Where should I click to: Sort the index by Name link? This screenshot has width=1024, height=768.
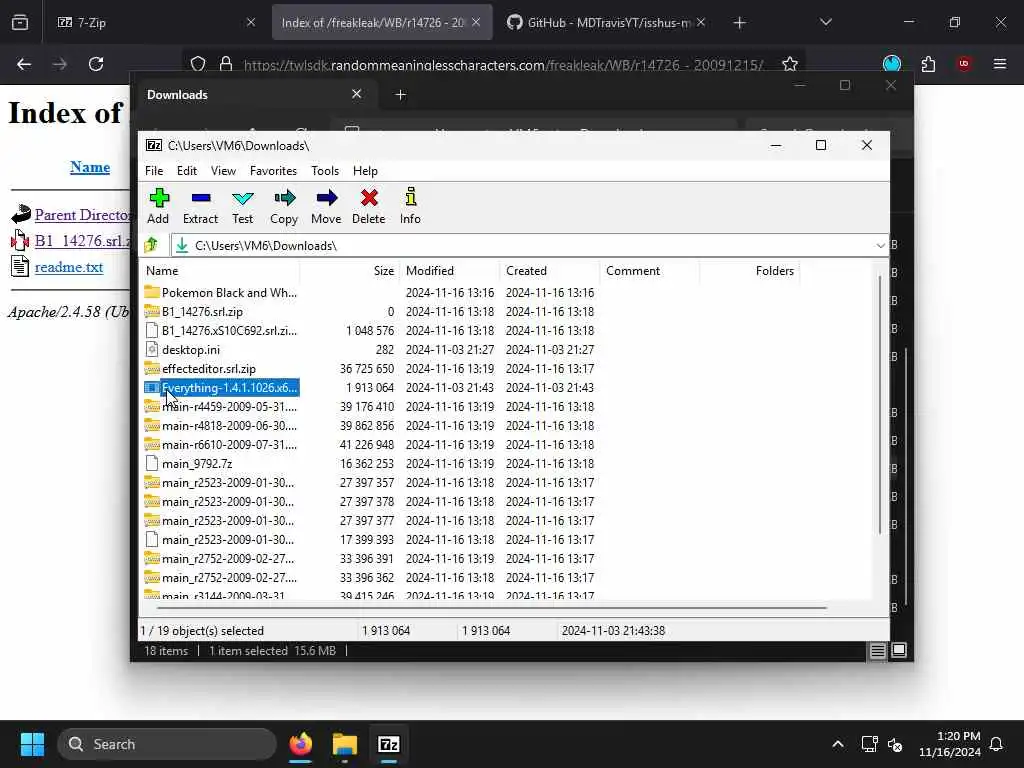pyautogui.click(x=89, y=167)
